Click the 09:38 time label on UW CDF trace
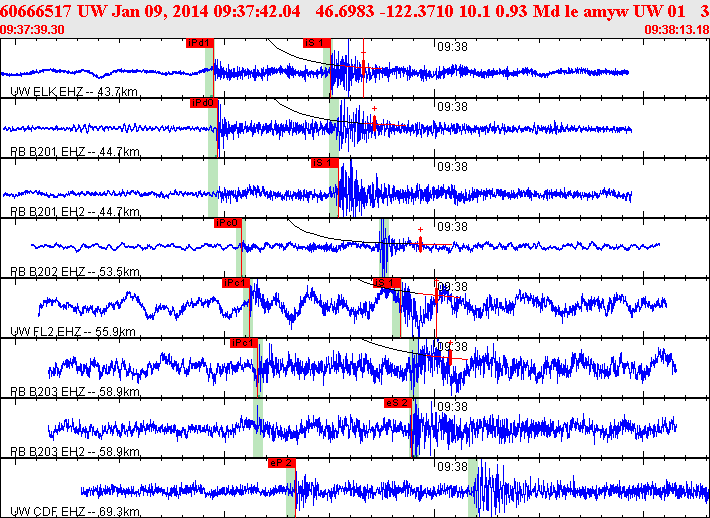Screen dimensions: 710x518 point(452,466)
